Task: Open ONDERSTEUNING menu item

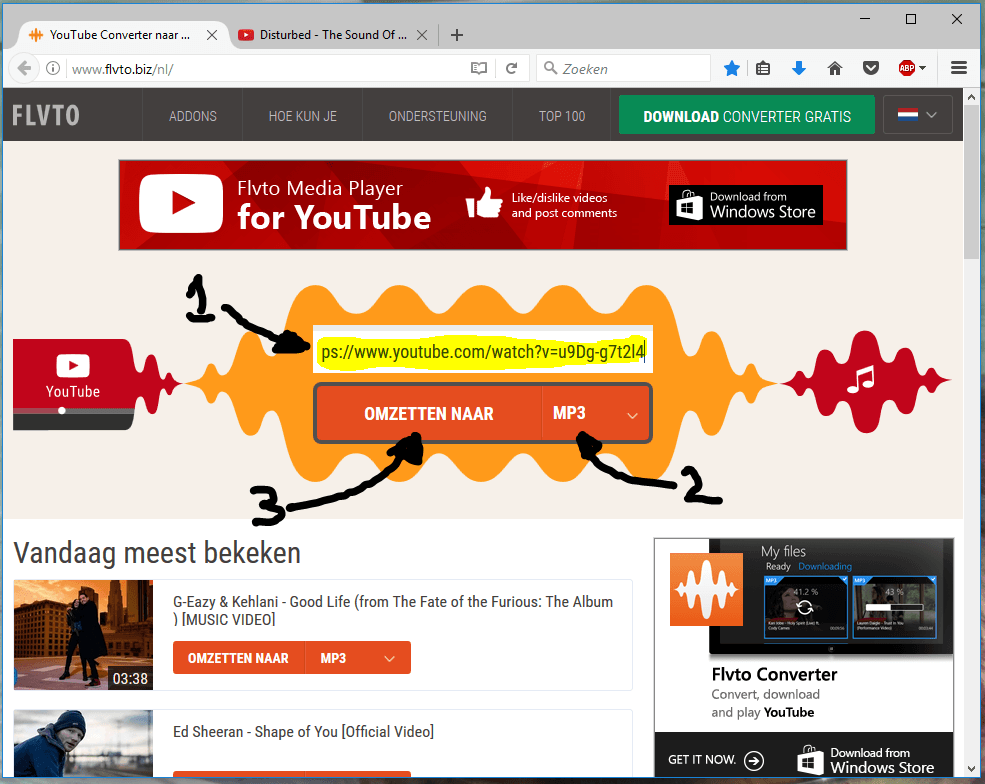Action: point(437,116)
